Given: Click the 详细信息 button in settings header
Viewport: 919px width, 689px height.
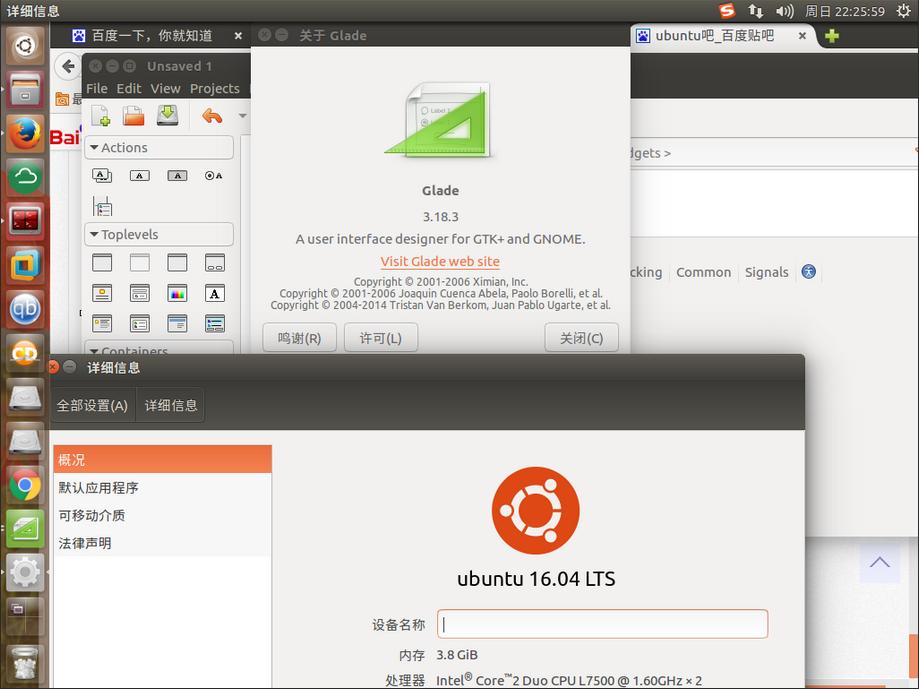Looking at the screenshot, I should tap(171, 405).
